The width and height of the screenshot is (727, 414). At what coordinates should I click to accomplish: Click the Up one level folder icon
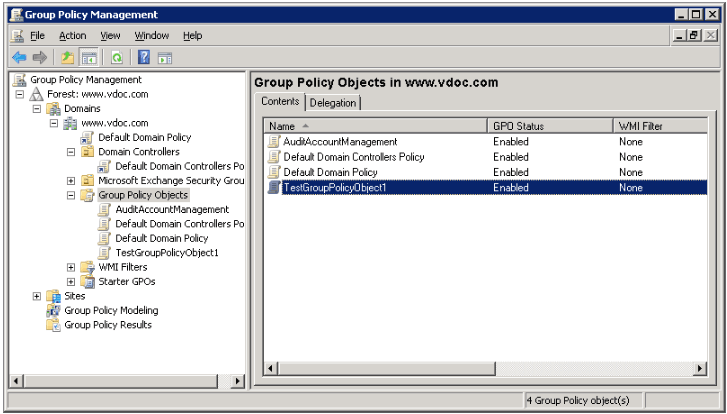point(68,57)
